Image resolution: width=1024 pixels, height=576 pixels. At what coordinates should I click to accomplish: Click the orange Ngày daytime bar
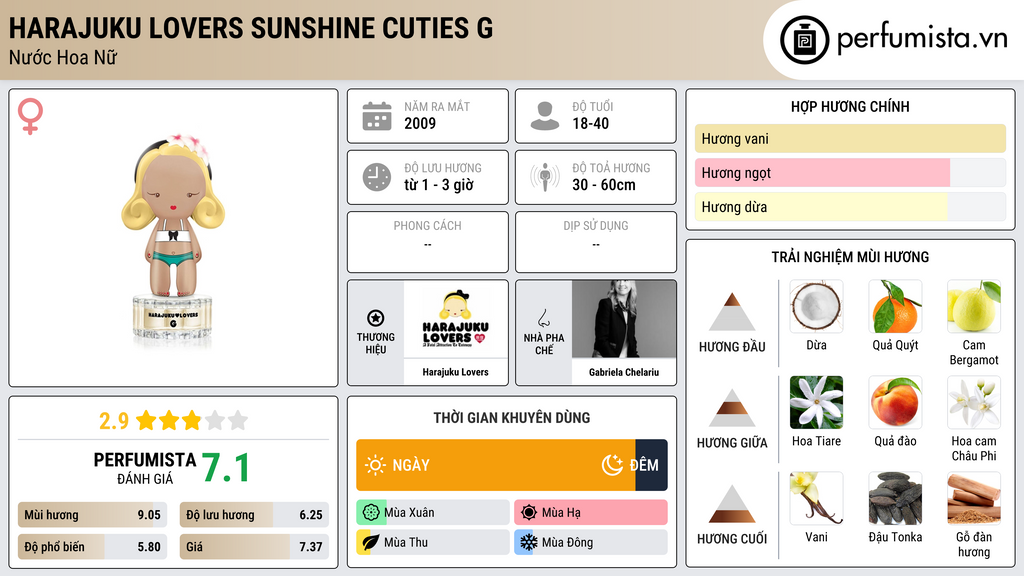point(496,465)
